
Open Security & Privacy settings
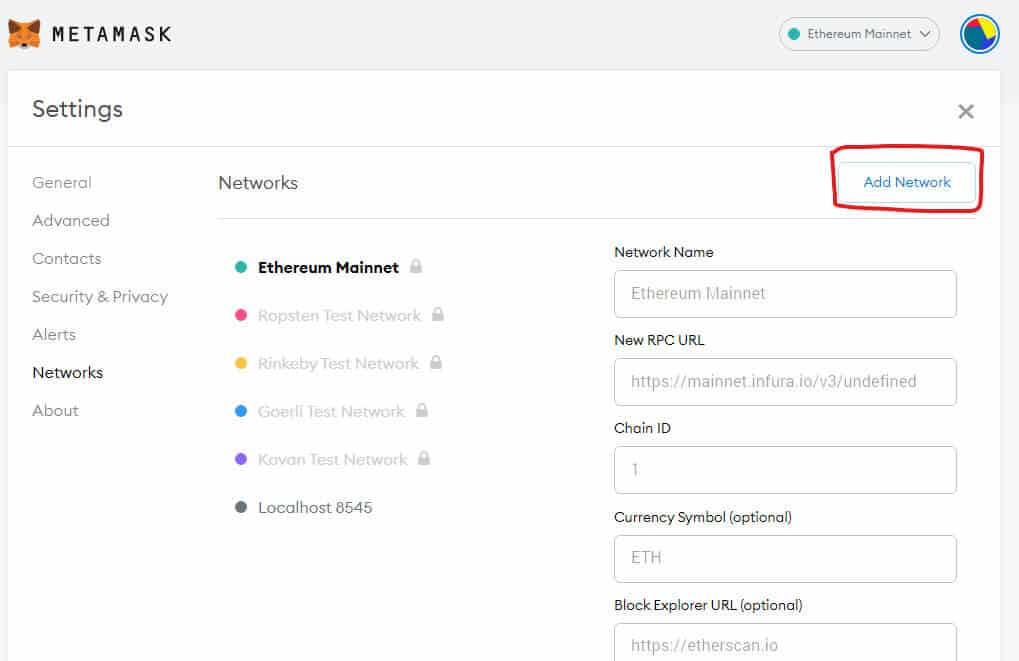(100, 296)
